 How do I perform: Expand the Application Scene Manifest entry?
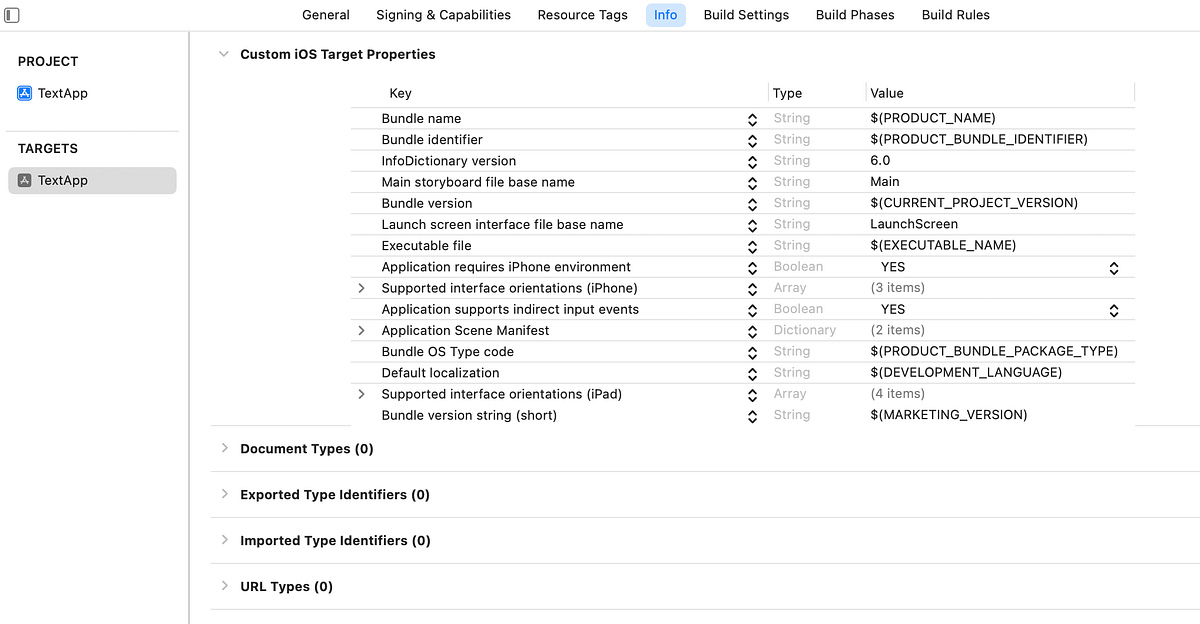pyautogui.click(x=362, y=330)
